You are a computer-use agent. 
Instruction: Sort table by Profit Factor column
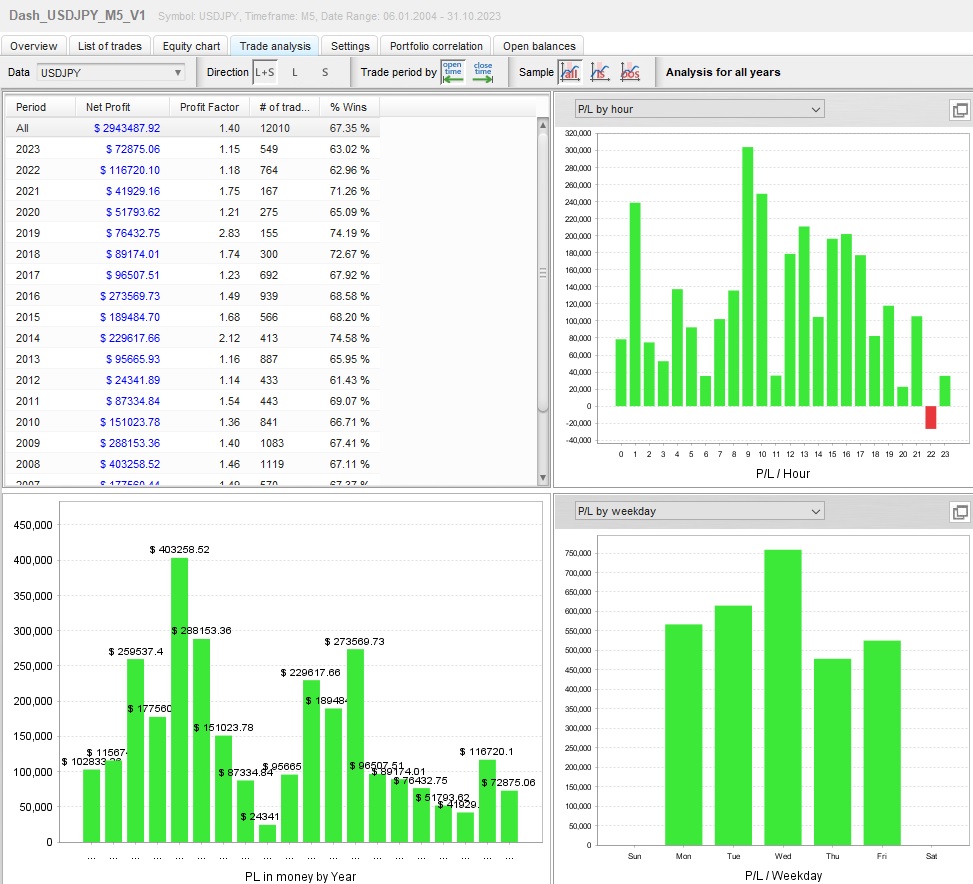point(209,107)
